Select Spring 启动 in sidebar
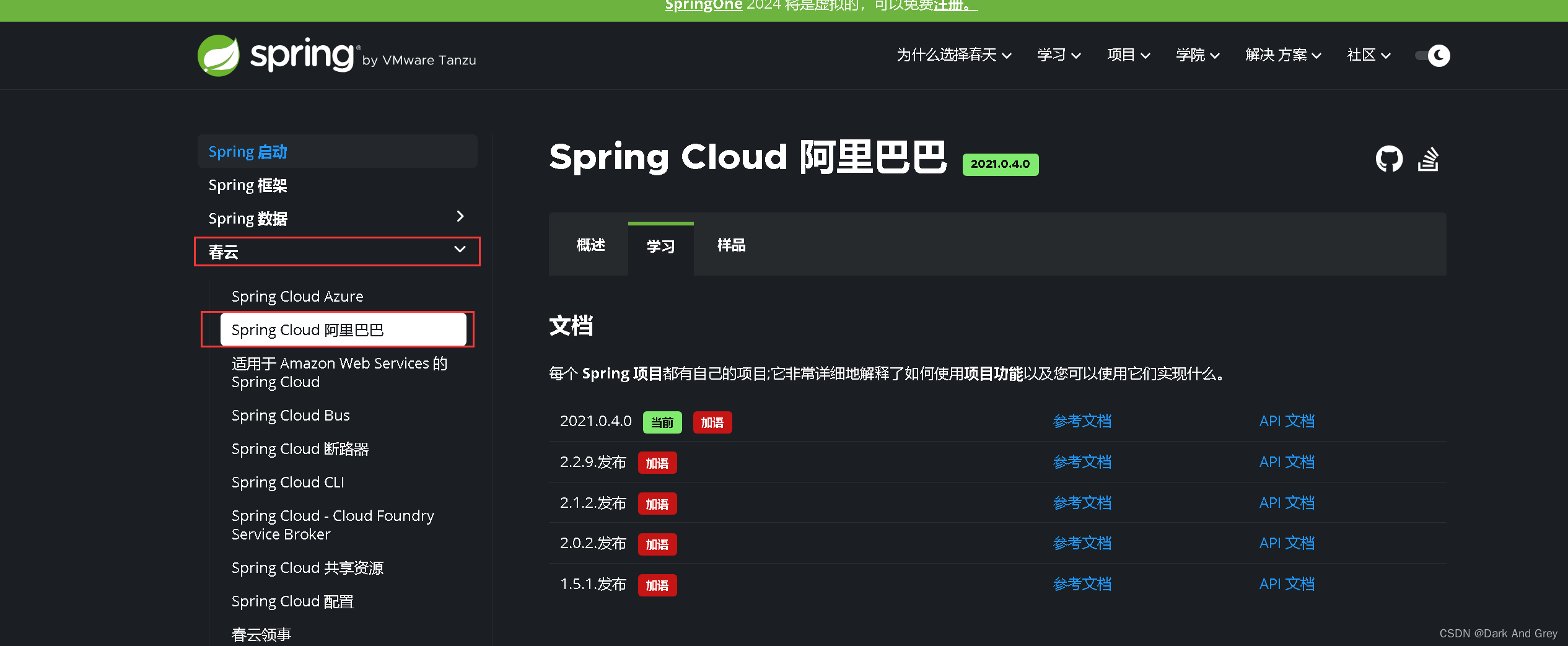The image size is (1568, 646). (x=338, y=152)
